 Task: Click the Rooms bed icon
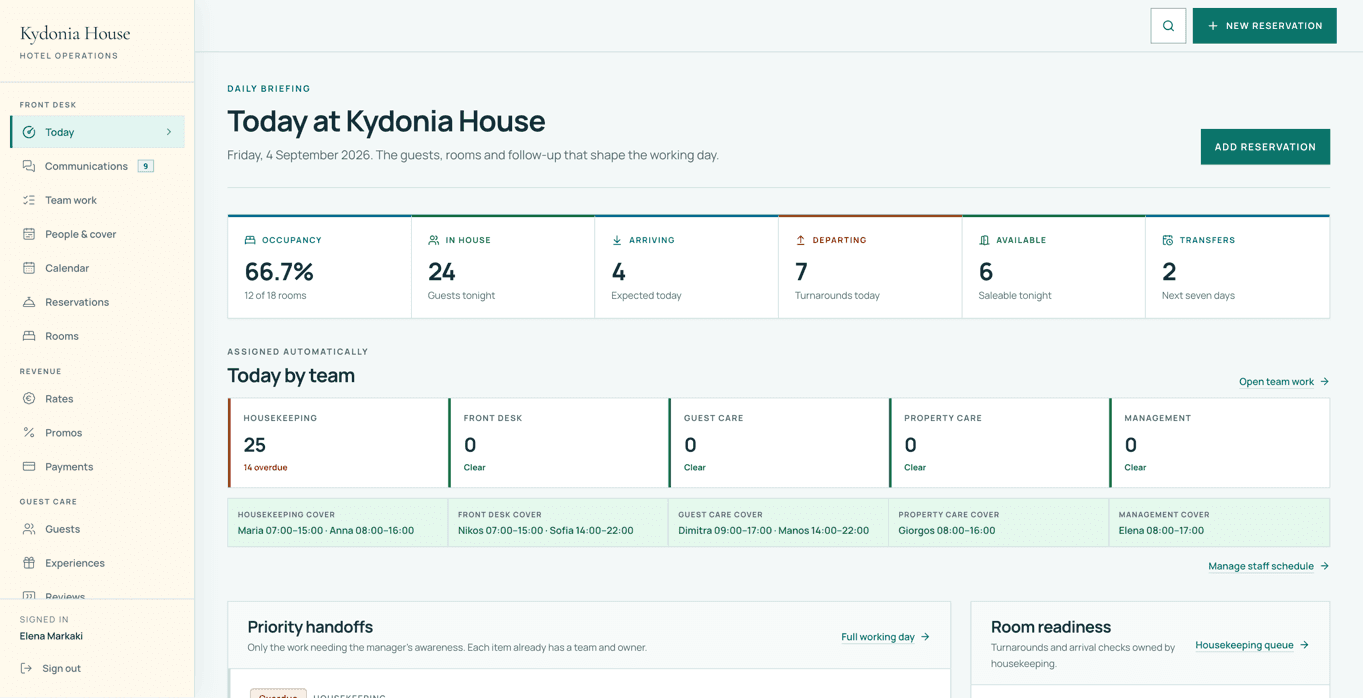pos(29,336)
